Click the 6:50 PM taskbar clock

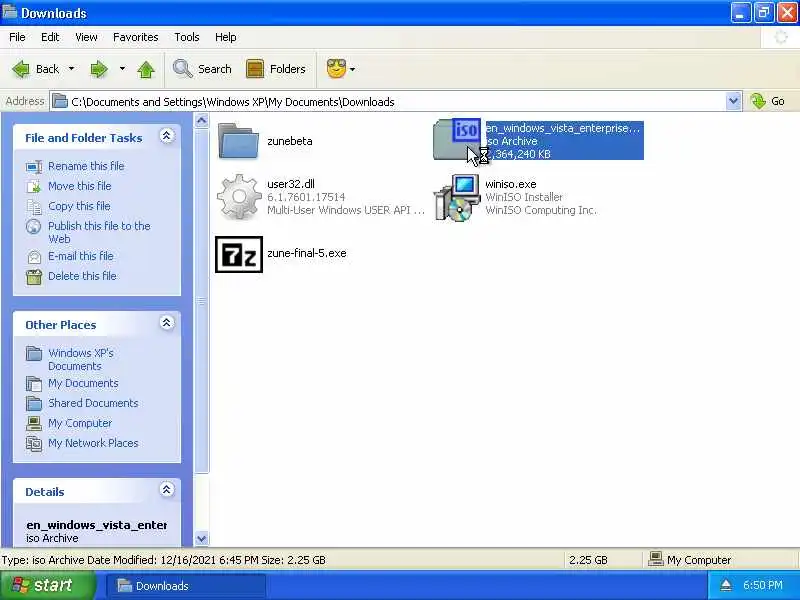point(763,585)
